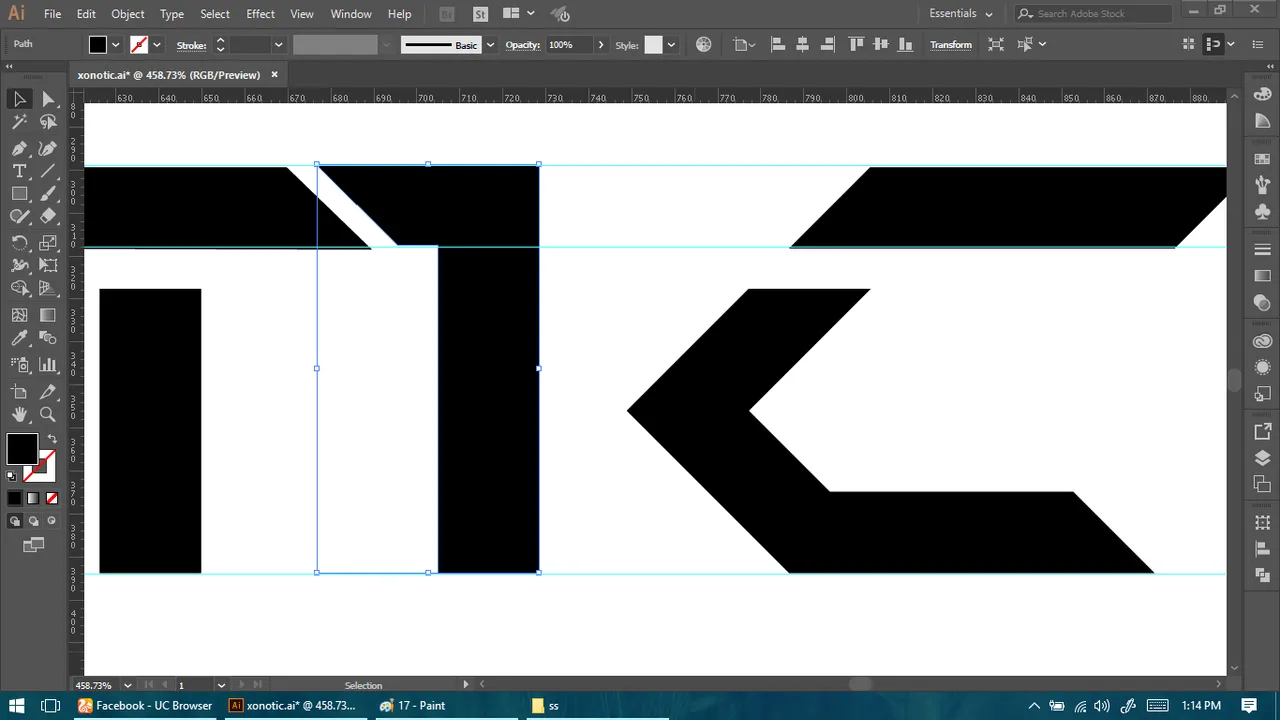Expand the Opacity value arrow
The height and width of the screenshot is (720, 1280).
coord(600,45)
